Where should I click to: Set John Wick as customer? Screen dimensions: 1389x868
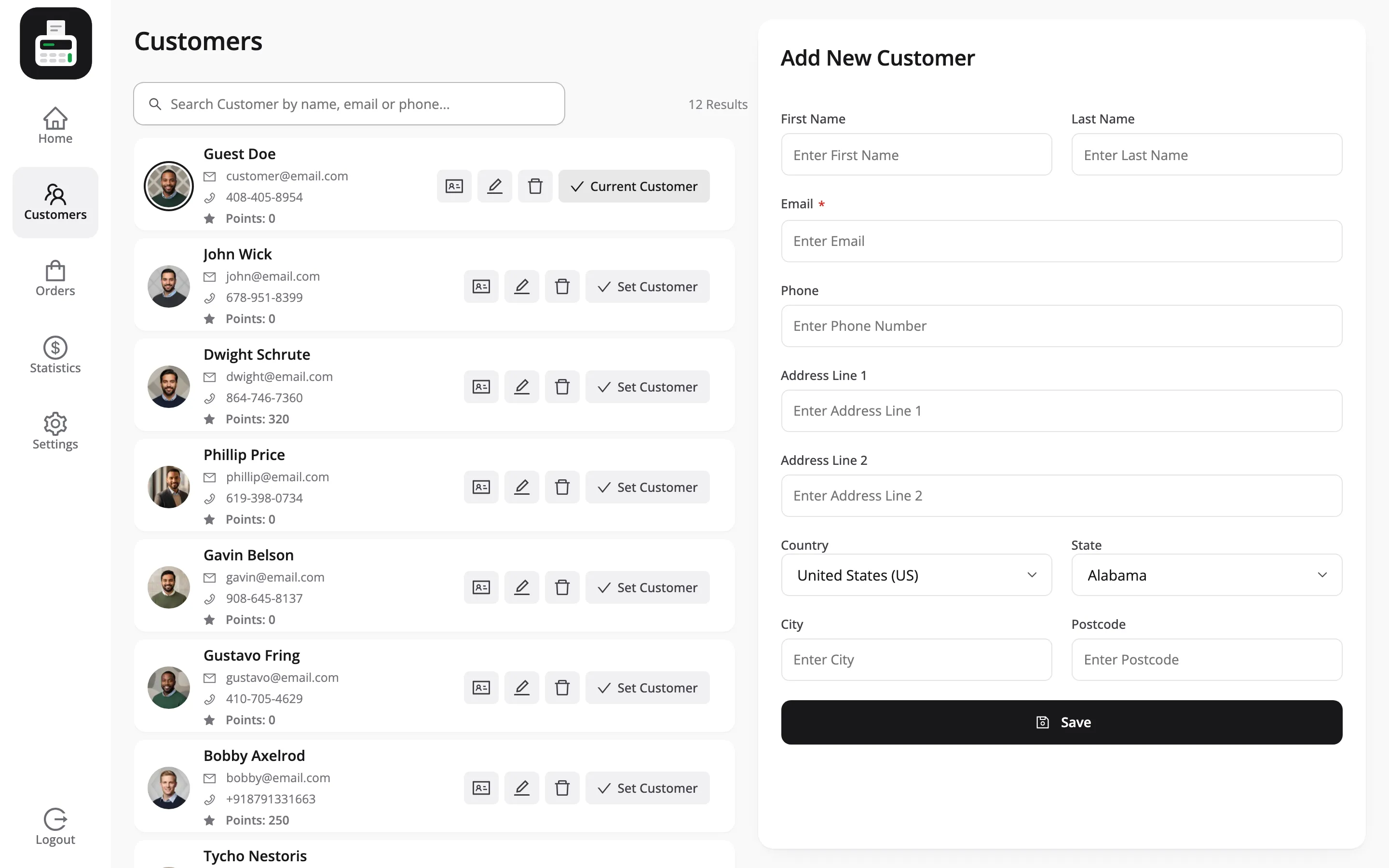point(647,286)
